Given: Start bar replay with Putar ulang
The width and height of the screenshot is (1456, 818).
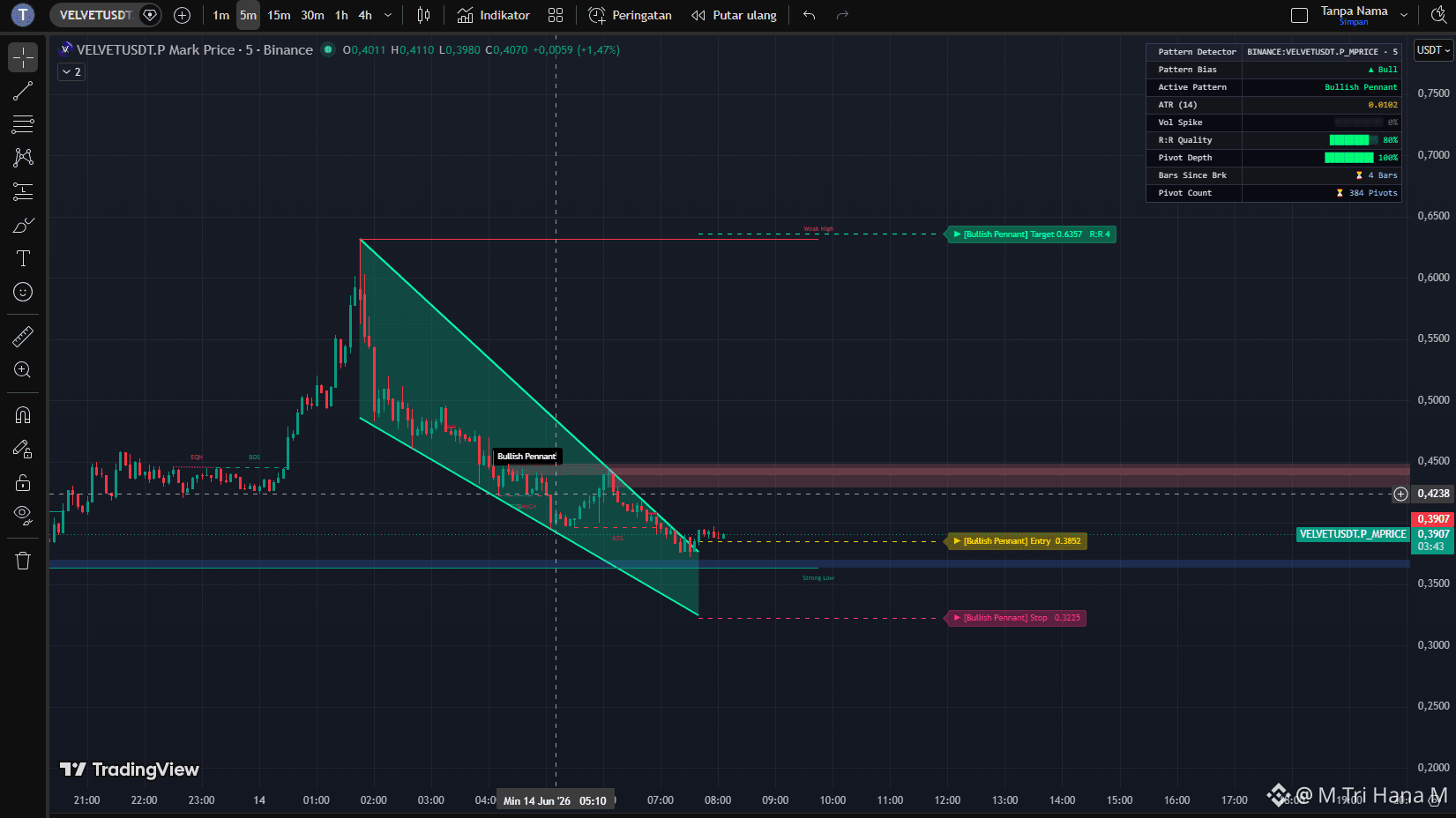Looking at the screenshot, I should (x=734, y=15).
